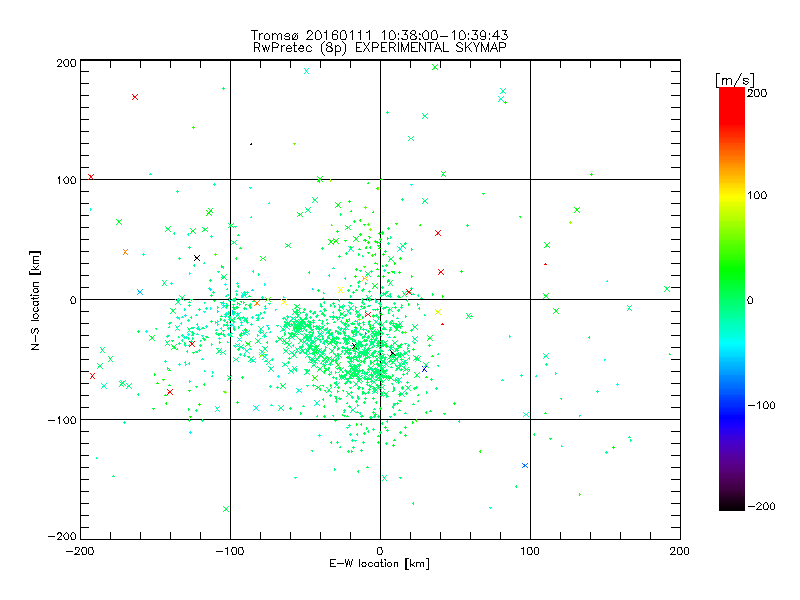
Task: Pick the yellow band of the colorbar
Action: [732, 195]
